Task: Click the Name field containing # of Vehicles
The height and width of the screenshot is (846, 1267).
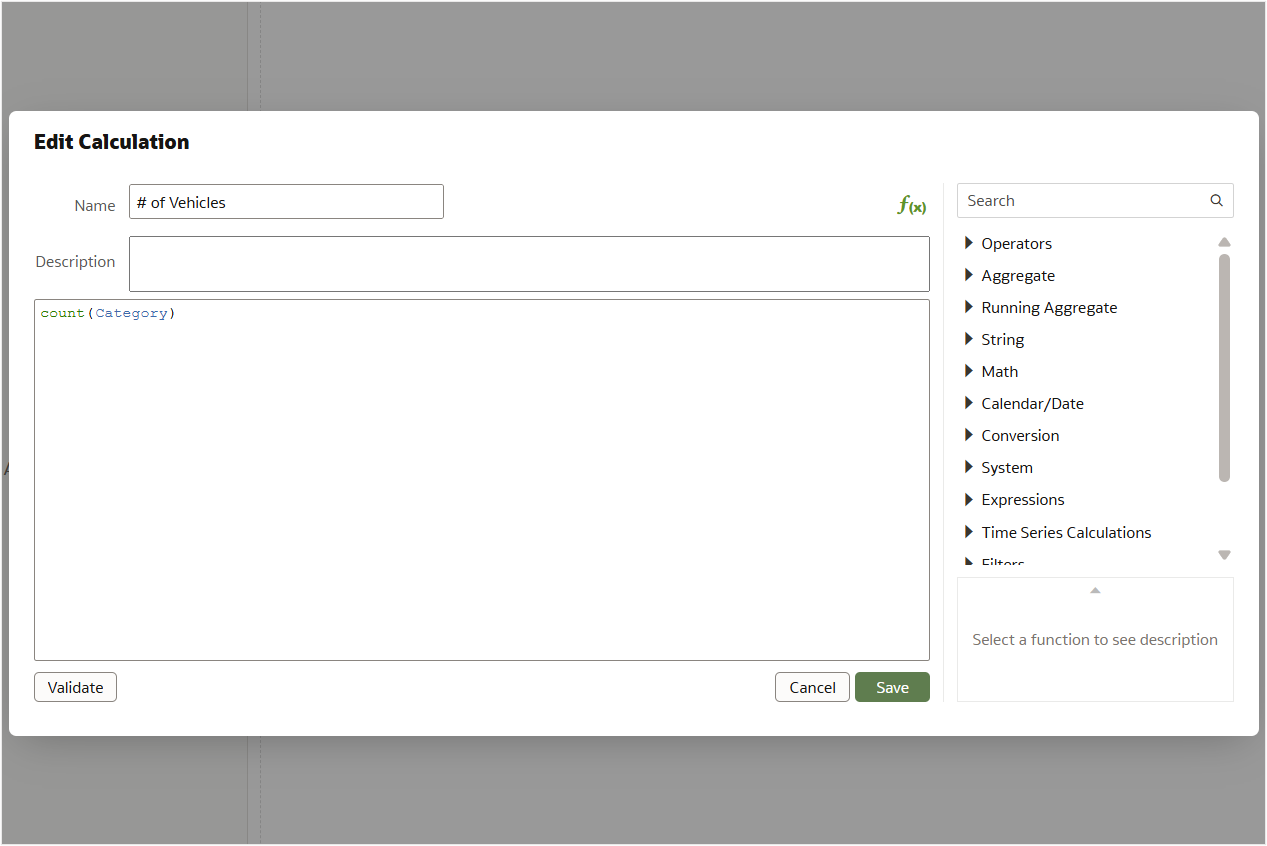Action: coord(286,202)
